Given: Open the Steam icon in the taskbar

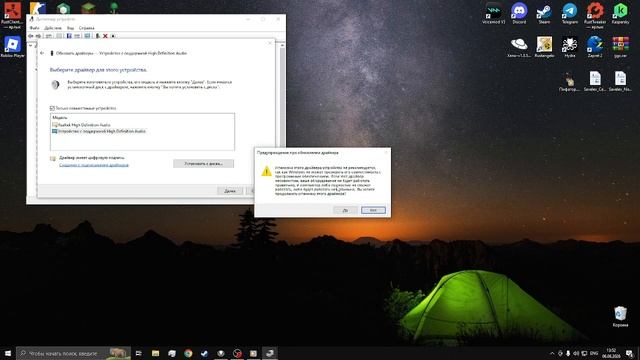Looking at the screenshot, I should click(x=204, y=353).
